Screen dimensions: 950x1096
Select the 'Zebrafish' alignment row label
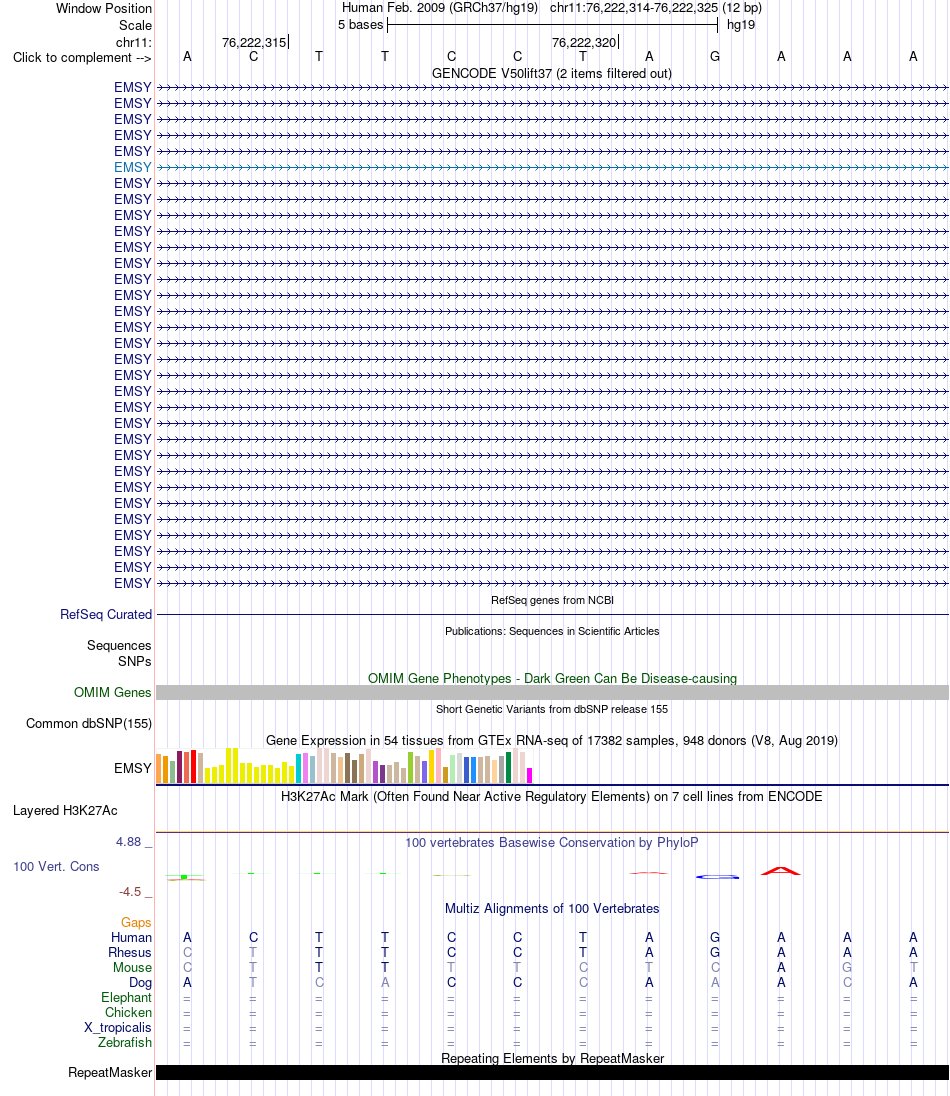pyautogui.click(x=125, y=1042)
